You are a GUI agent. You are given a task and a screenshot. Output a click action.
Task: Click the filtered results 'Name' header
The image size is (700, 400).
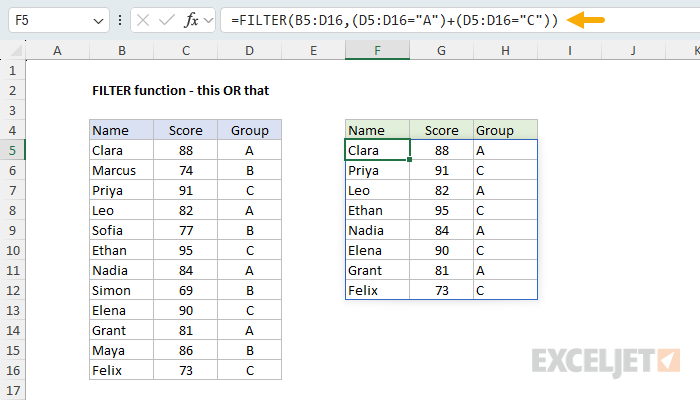(377, 130)
